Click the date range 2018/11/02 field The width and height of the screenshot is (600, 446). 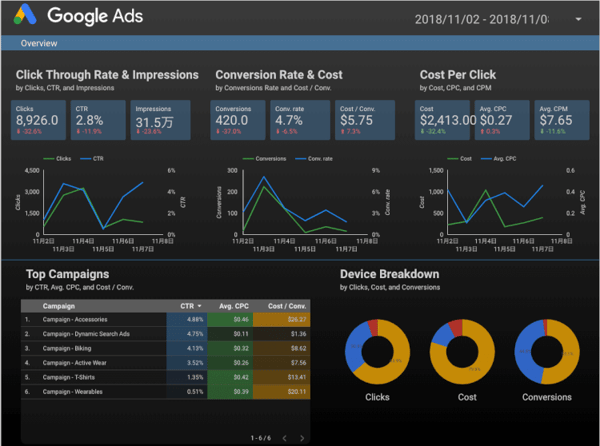click(481, 19)
